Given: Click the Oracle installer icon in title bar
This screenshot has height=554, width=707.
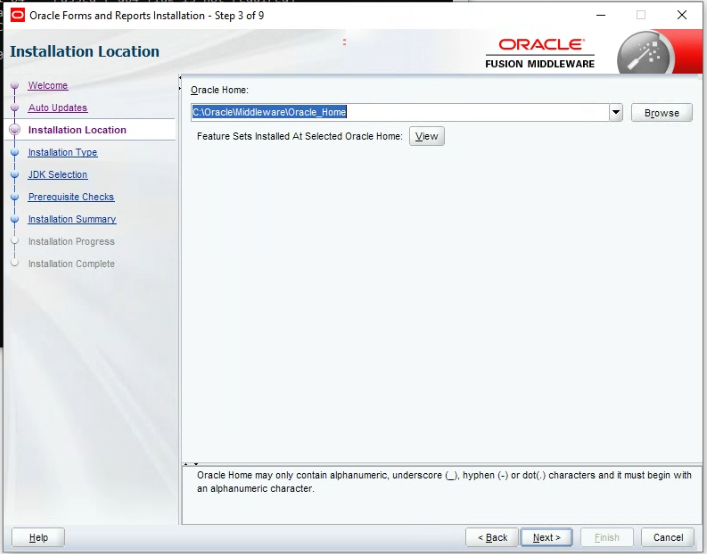Looking at the screenshot, I should pyautogui.click(x=18, y=15).
